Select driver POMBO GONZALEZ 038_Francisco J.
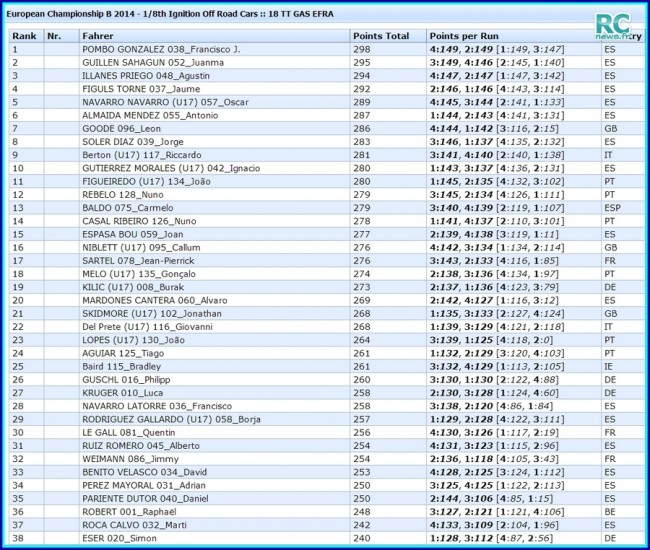 pos(161,49)
